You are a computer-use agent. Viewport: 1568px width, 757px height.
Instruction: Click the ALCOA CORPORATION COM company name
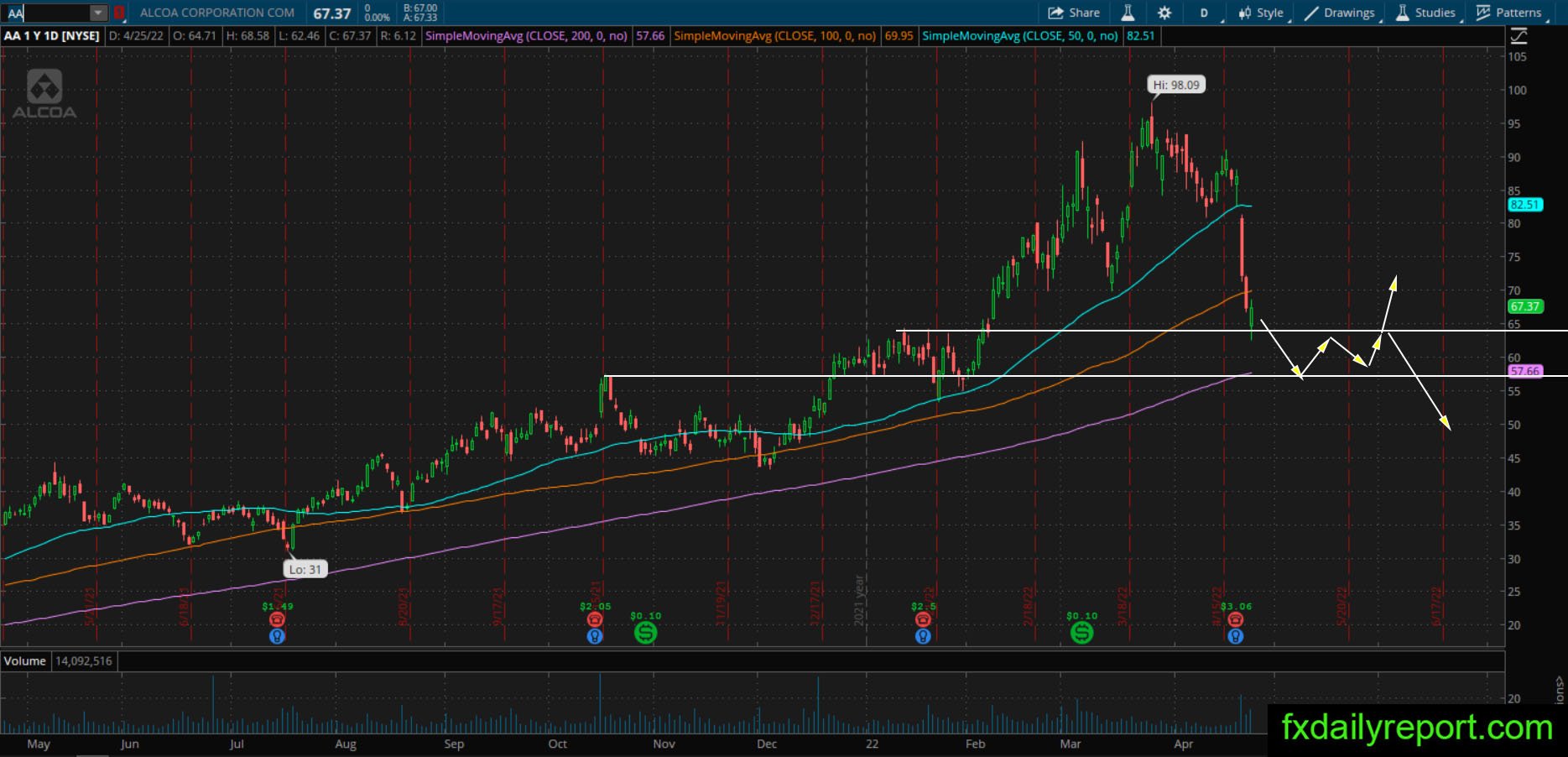coord(217,13)
